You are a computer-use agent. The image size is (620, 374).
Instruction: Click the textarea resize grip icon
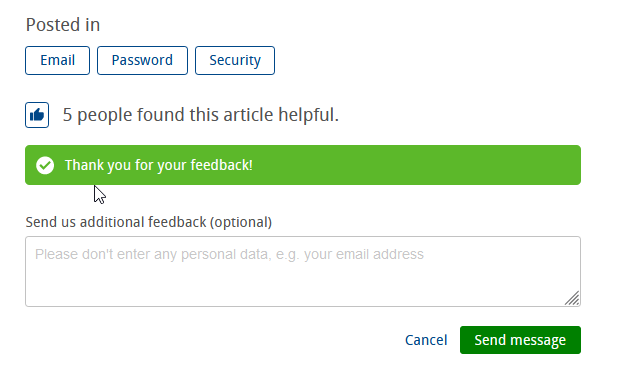pyautogui.click(x=572, y=298)
